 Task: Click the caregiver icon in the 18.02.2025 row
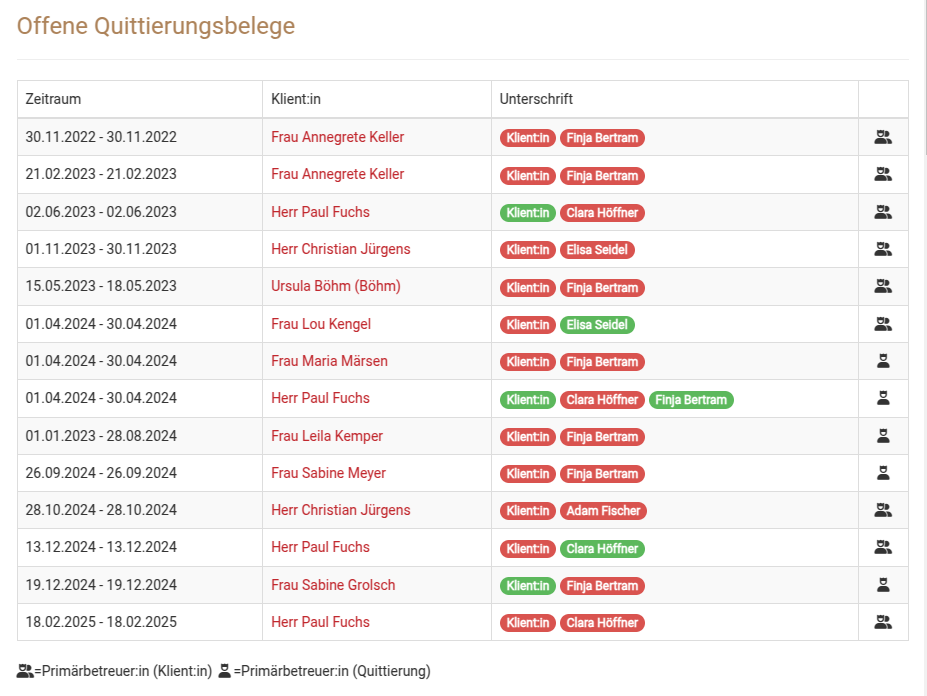pyautogui.click(x=882, y=622)
